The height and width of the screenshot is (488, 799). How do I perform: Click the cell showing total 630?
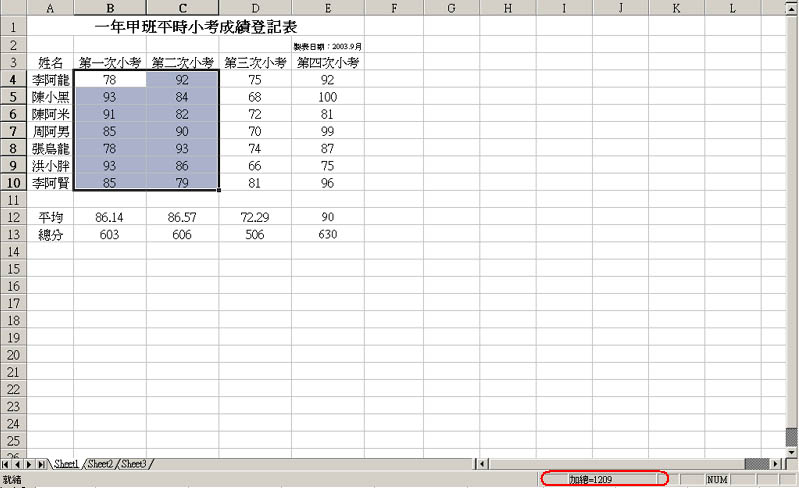(x=328, y=234)
